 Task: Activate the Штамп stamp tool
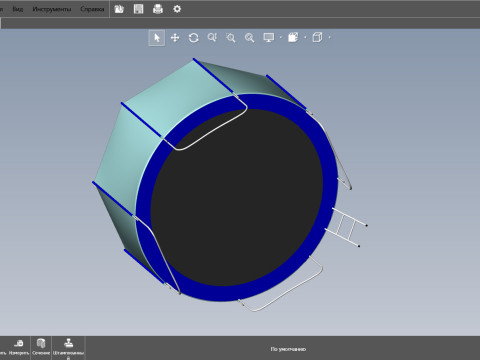(x=68, y=348)
